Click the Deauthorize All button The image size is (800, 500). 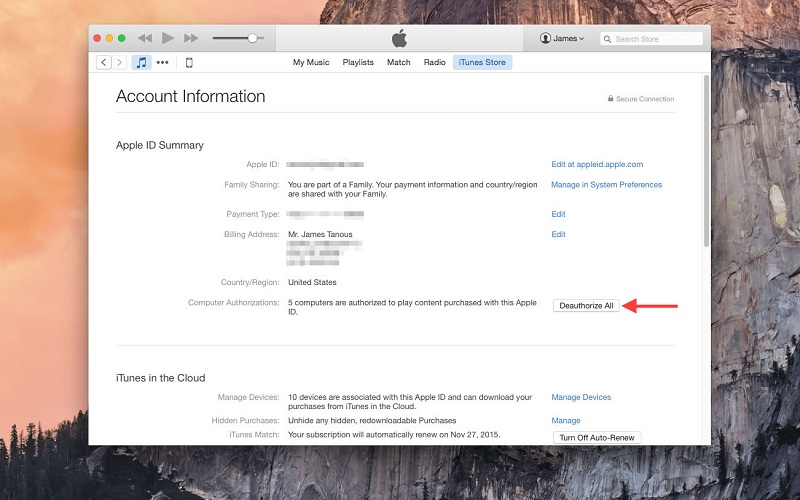coord(586,306)
